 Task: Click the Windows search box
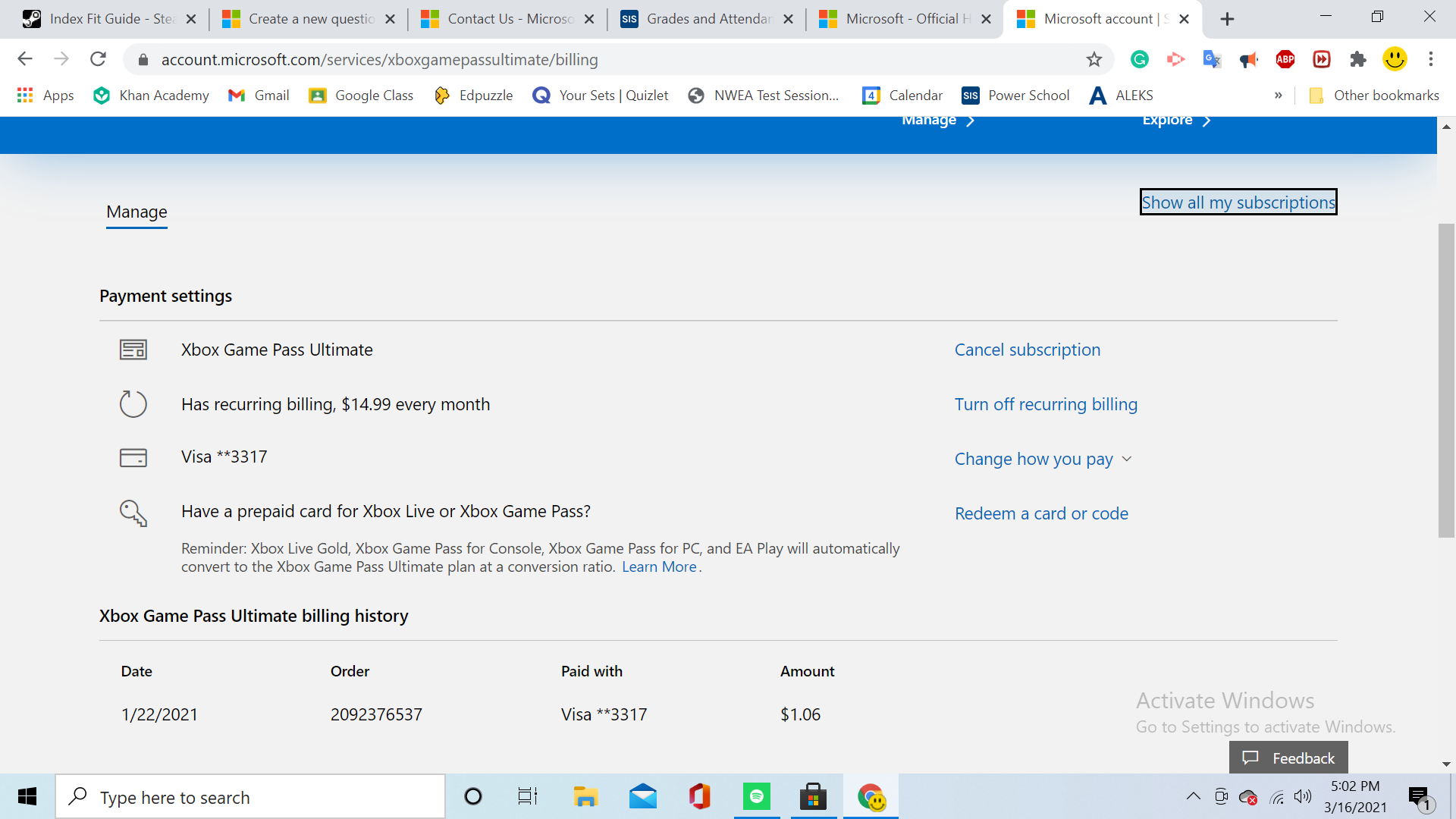[250, 797]
